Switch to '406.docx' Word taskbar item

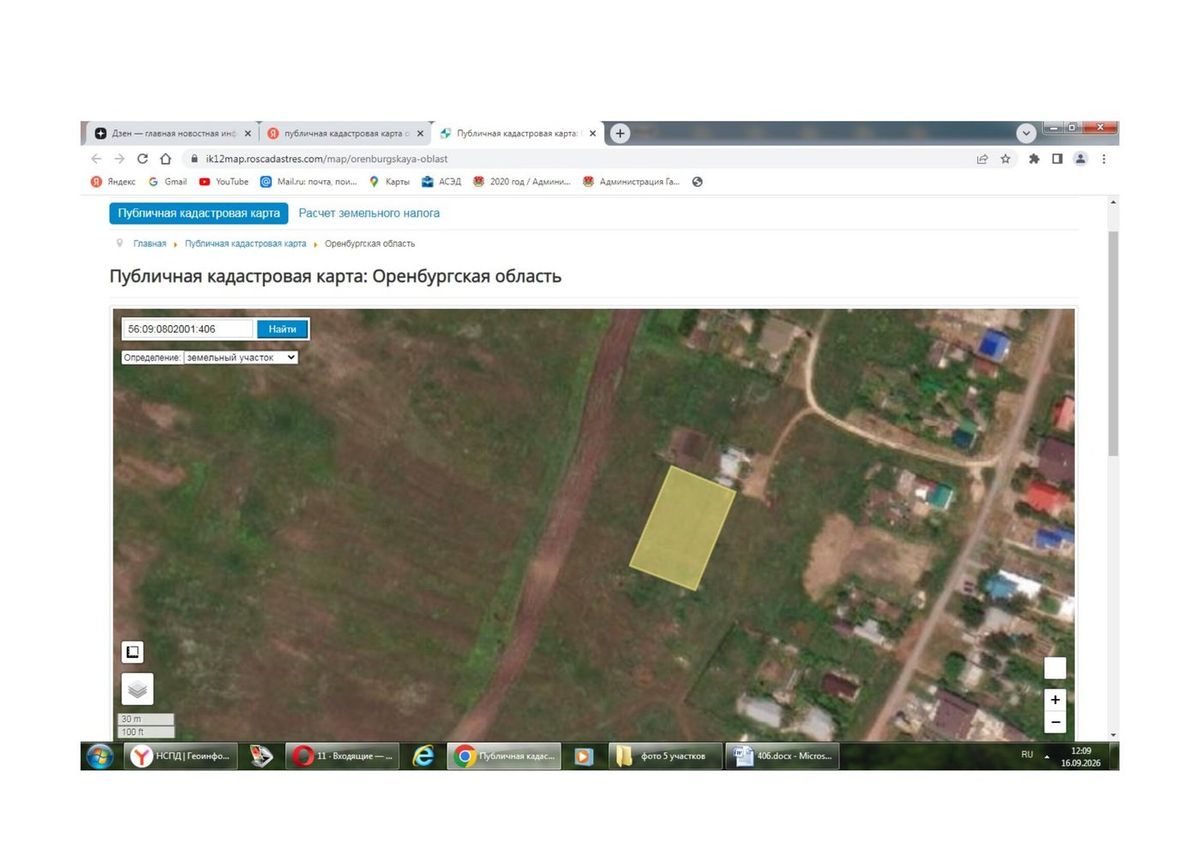pos(784,756)
